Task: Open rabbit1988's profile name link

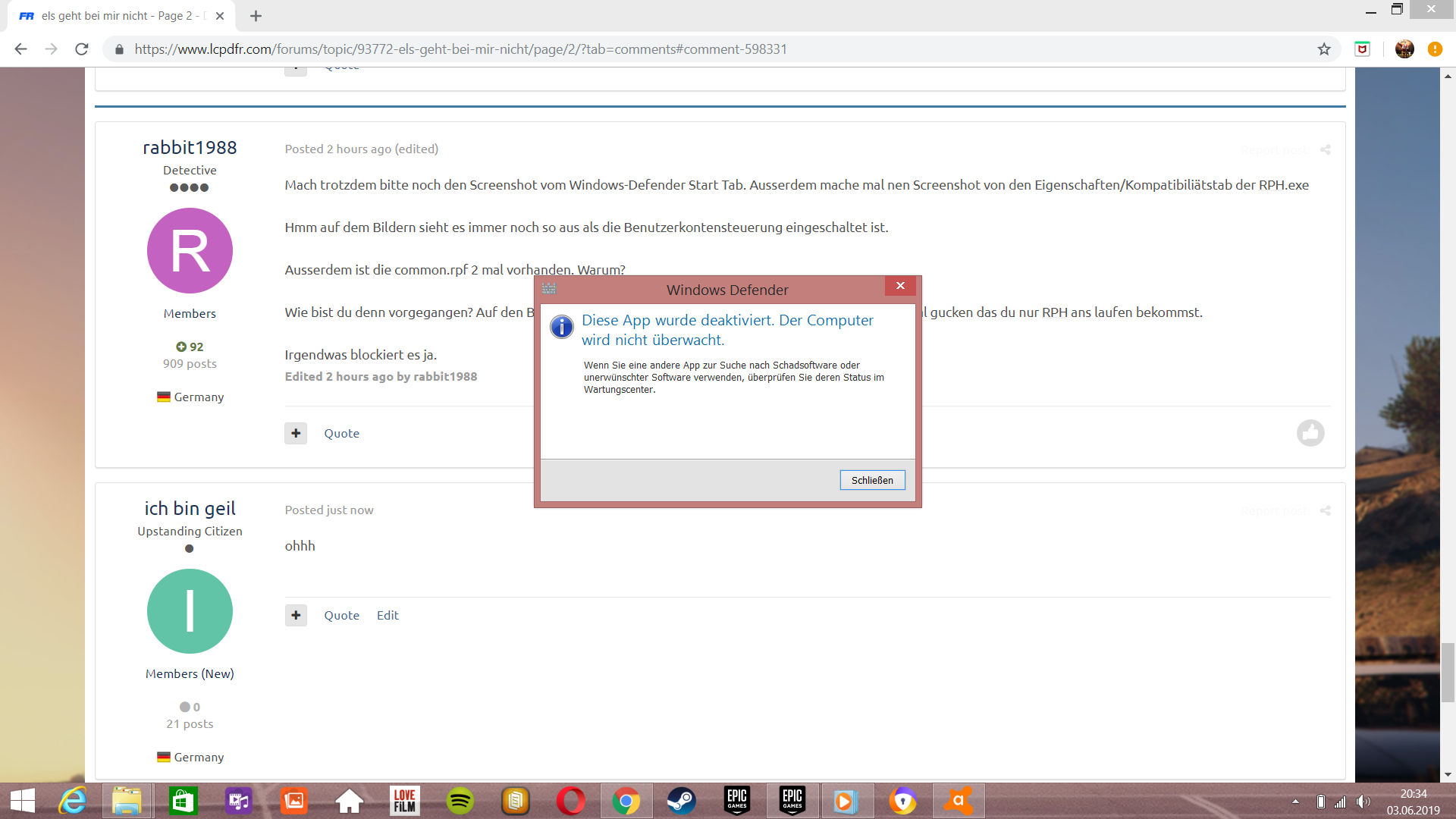Action: pyautogui.click(x=190, y=147)
